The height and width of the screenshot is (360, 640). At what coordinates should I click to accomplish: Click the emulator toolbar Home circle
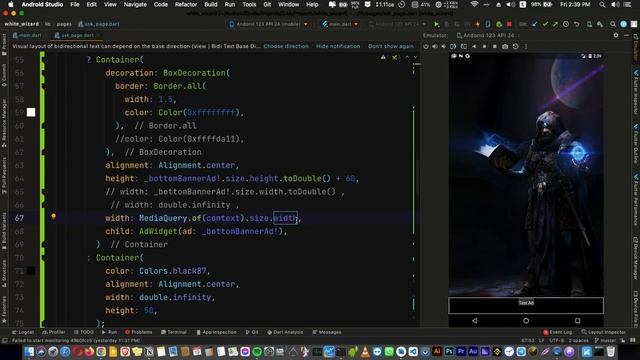[484, 47]
